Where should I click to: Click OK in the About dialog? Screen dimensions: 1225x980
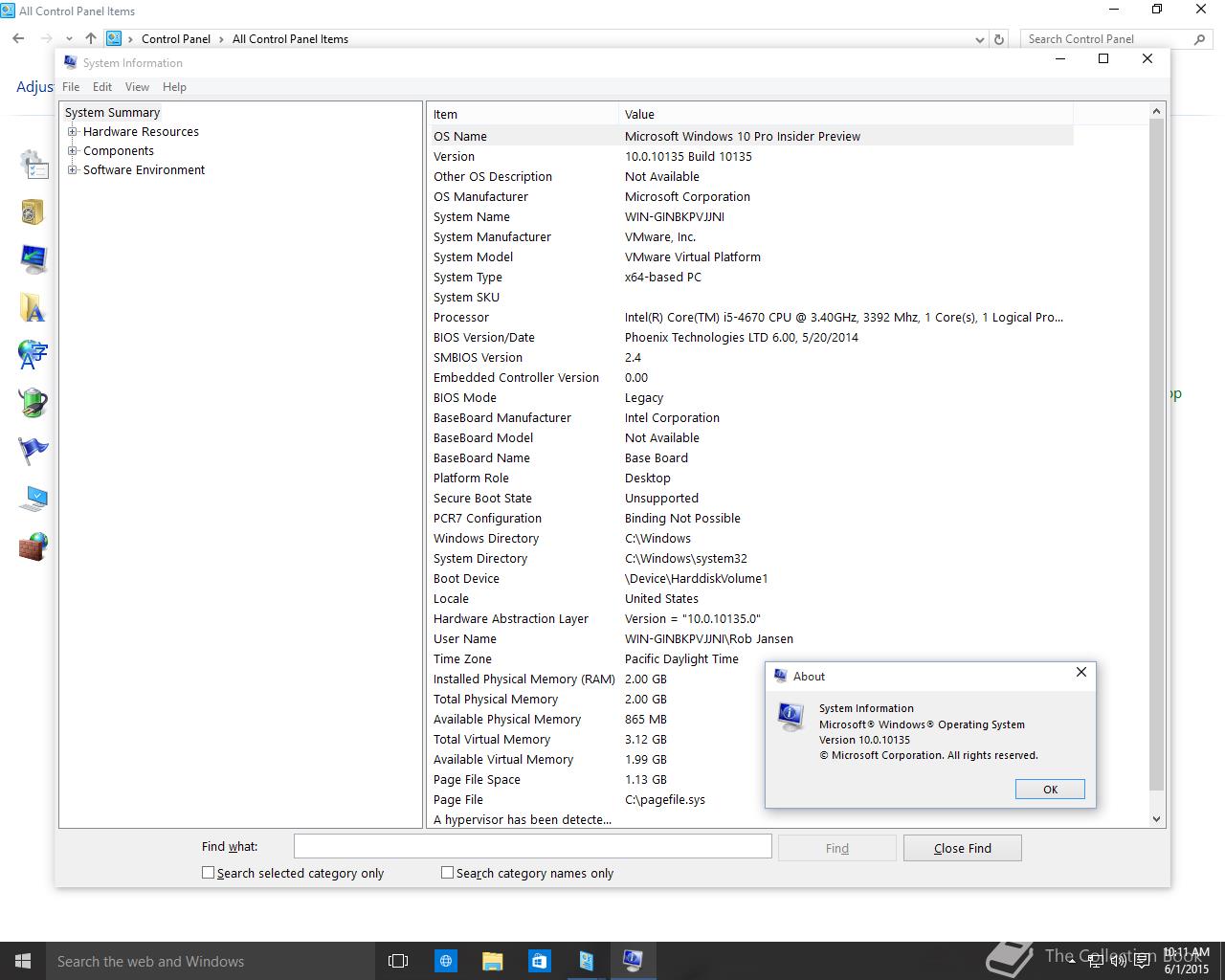[x=1050, y=790]
